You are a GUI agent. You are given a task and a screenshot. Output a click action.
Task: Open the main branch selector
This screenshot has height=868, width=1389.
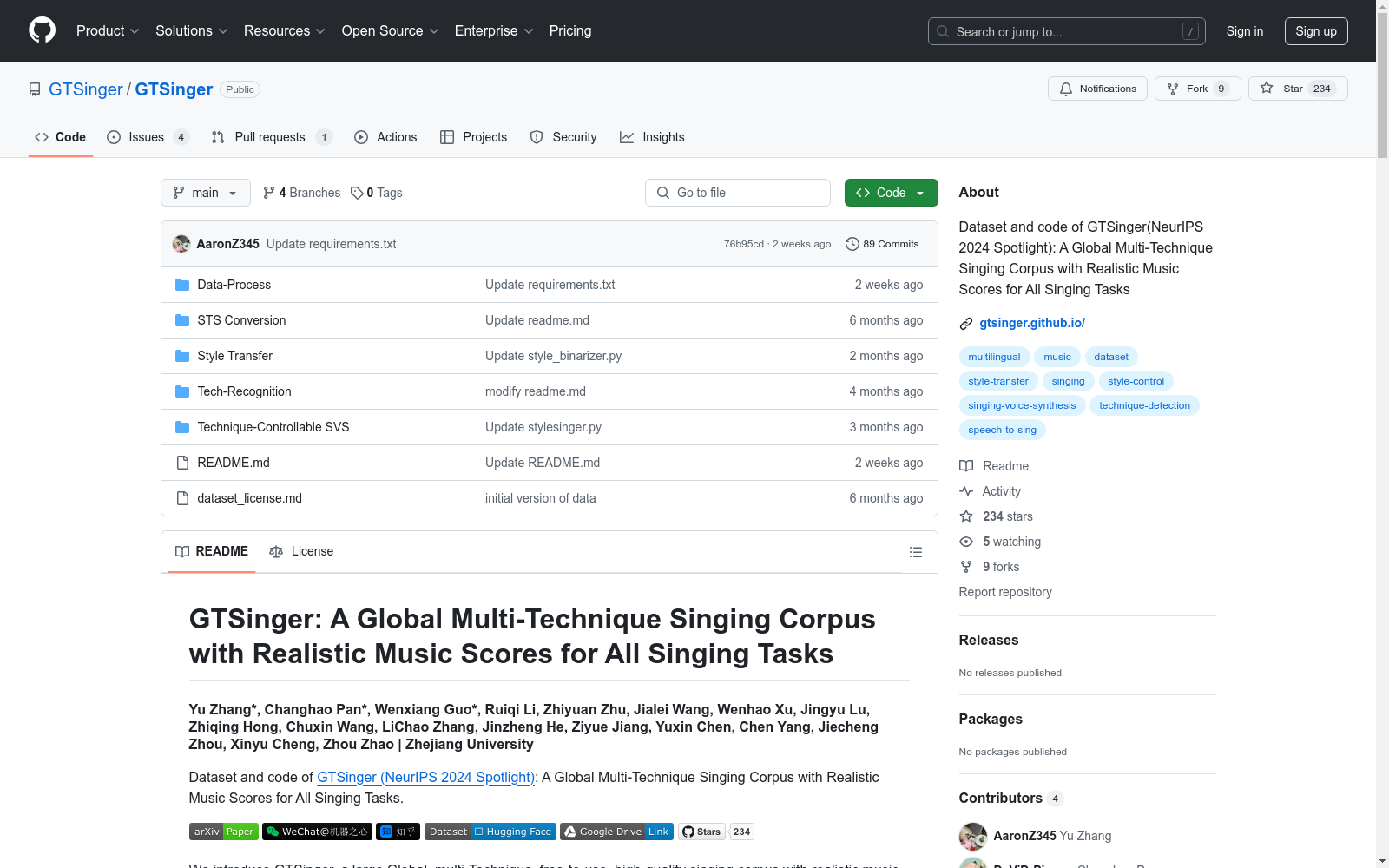(x=206, y=193)
